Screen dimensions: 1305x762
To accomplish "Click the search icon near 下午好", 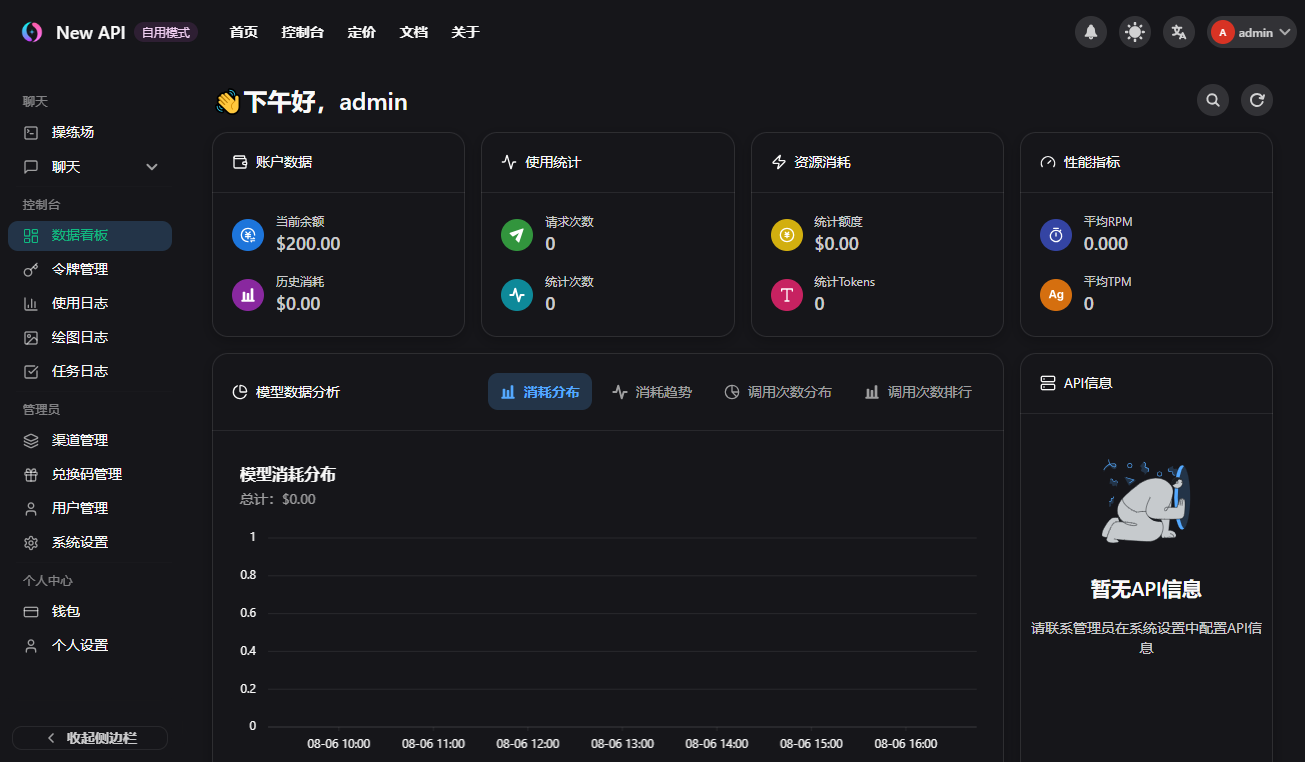I will coord(1212,100).
